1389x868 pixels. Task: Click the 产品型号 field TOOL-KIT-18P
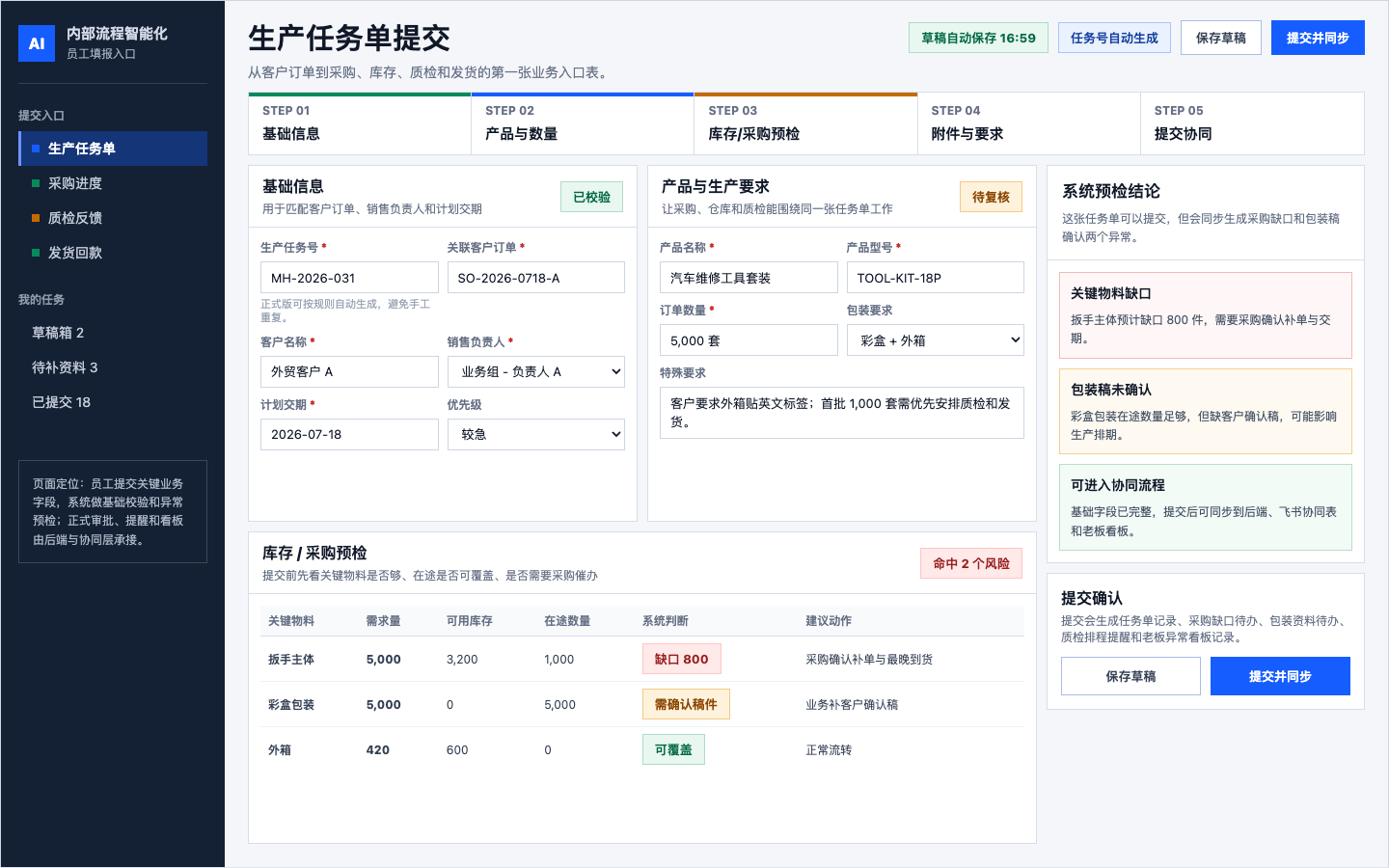[x=936, y=278]
